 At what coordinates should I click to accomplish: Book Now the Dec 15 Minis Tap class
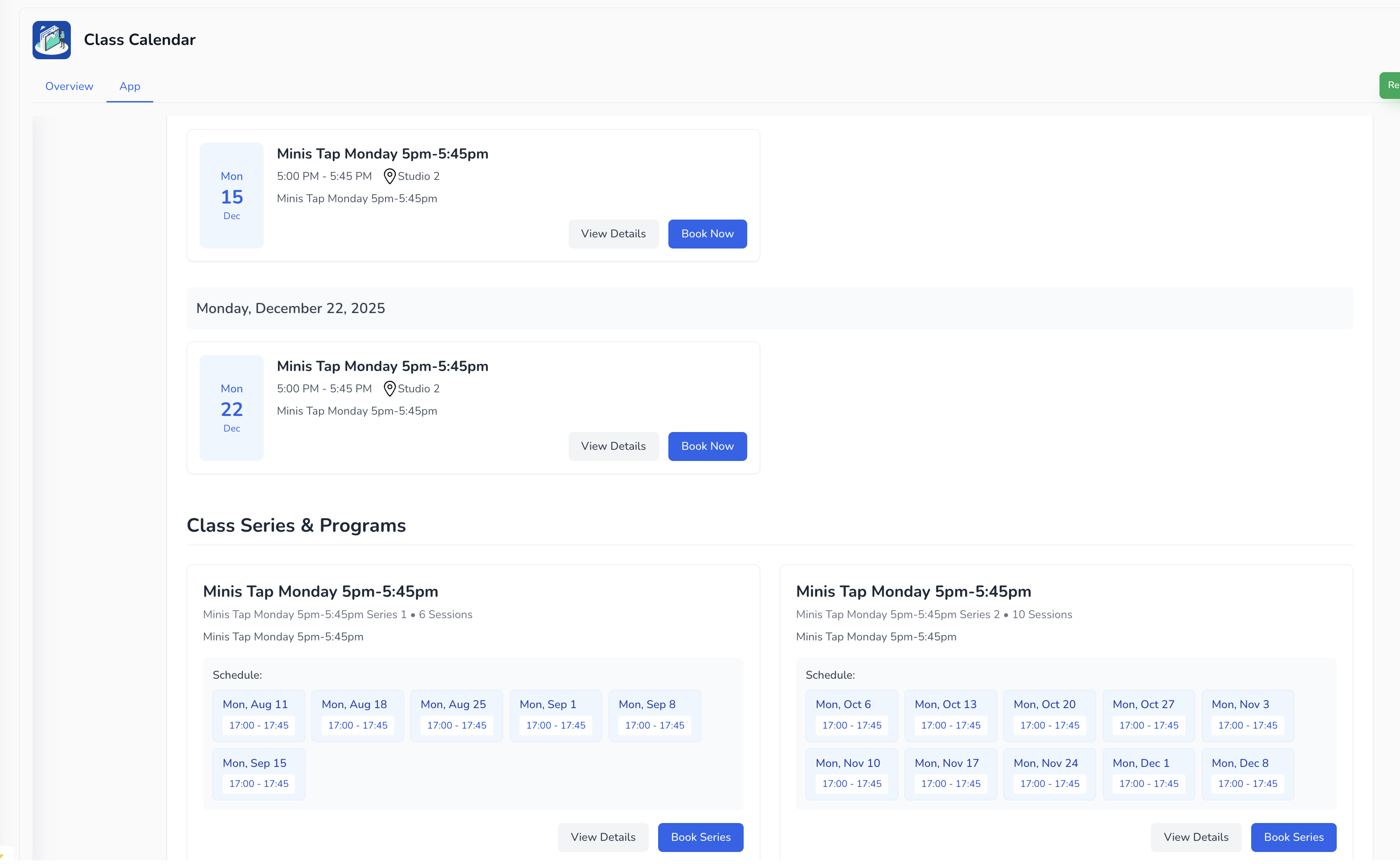[x=707, y=234]
